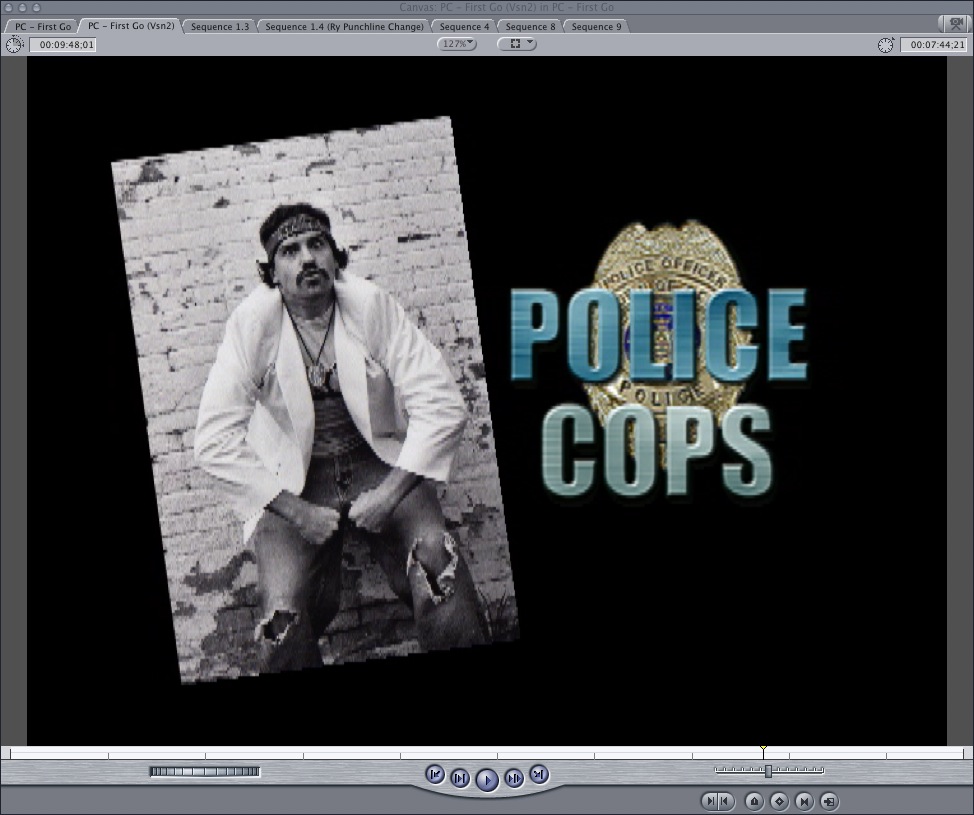Click Play Around Current Frame button
The height and width of the screenshot is (815, 974).
(x=513, y=778)
